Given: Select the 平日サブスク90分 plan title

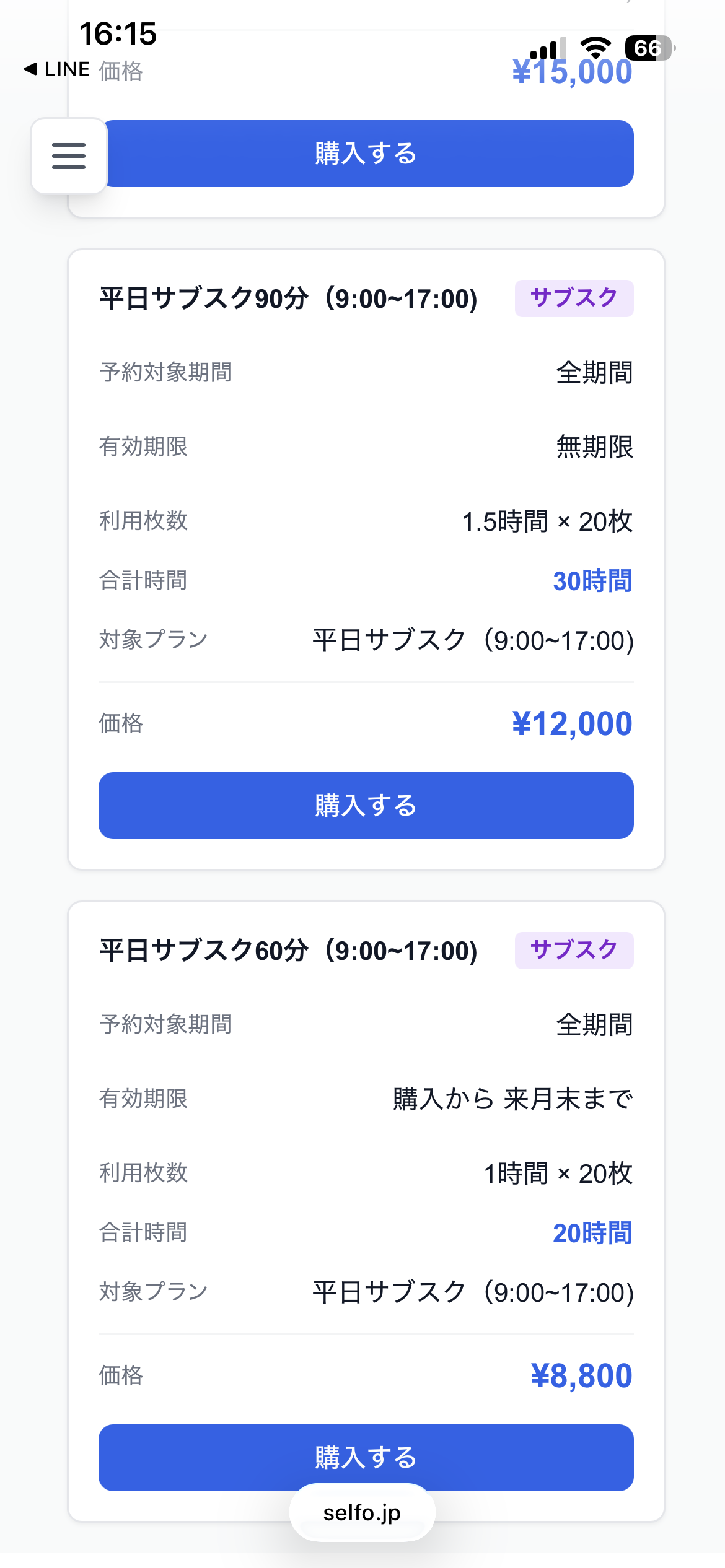Looking at the screenshot, I should click(288, 298).
